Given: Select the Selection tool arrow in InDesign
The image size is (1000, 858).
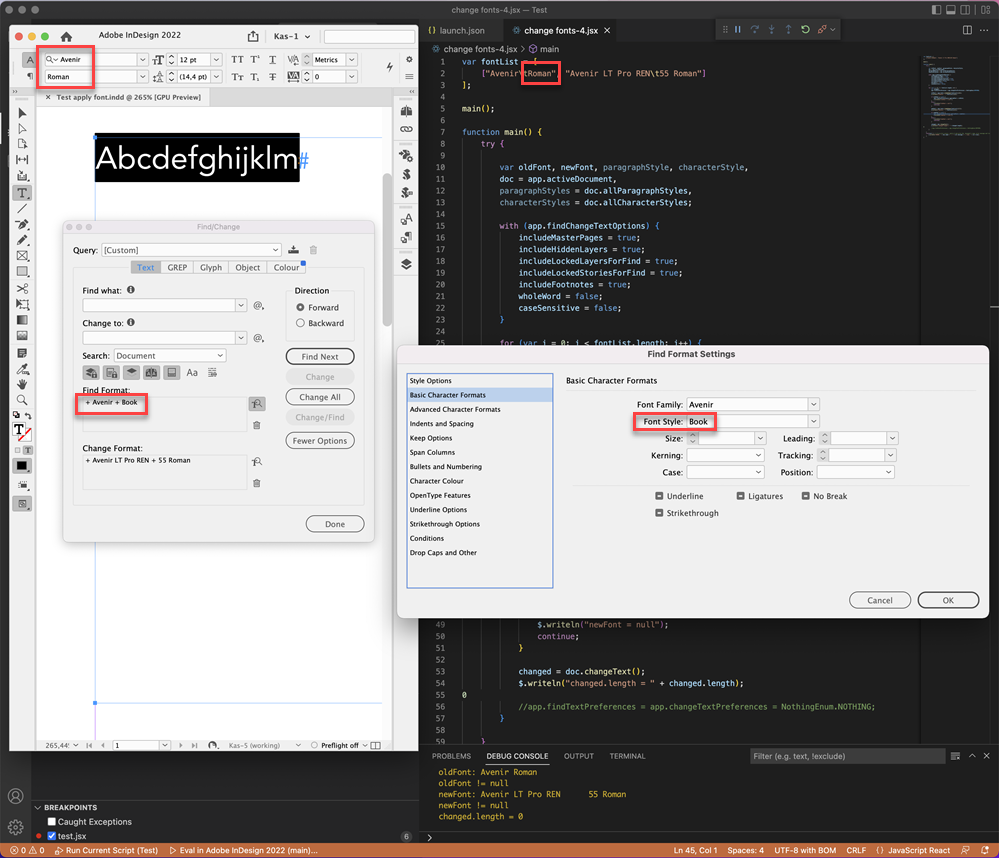Looking at the screenshot, I should [22, 113].
